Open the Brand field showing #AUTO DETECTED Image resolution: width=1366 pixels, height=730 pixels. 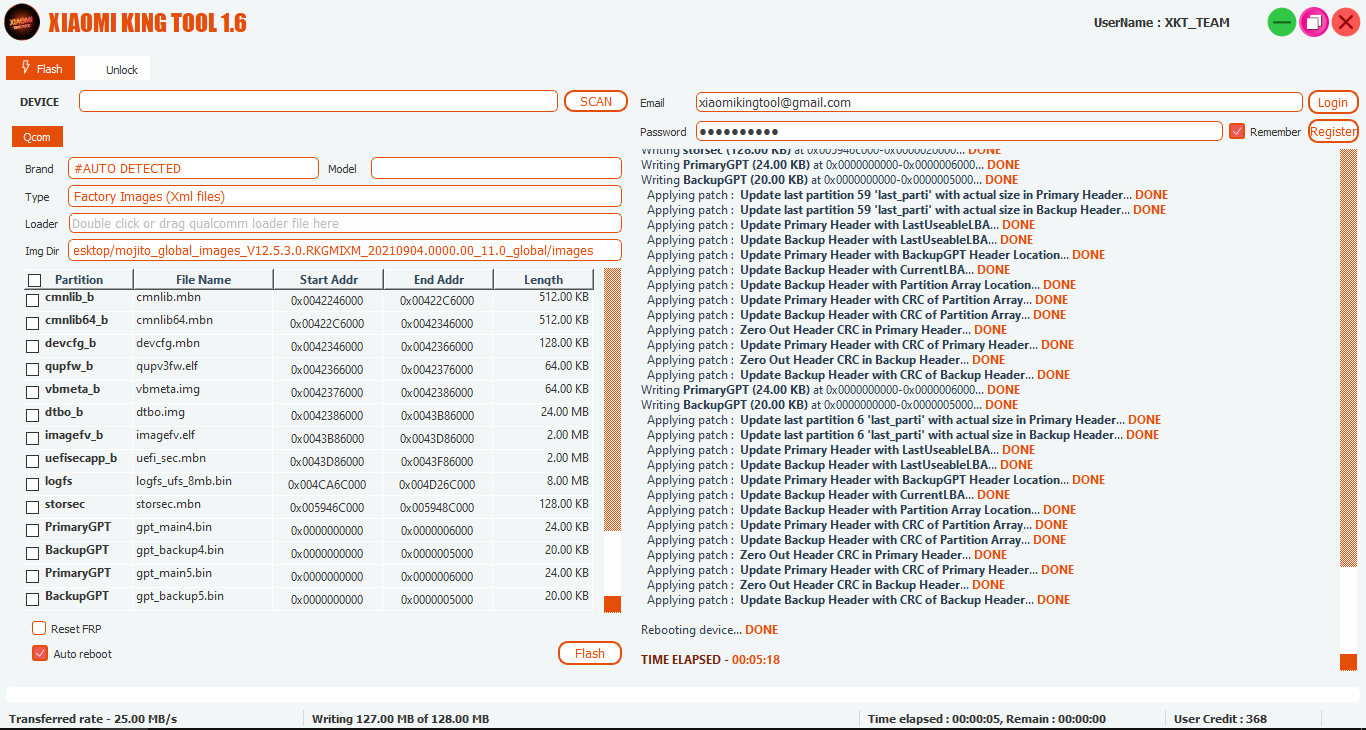tap(193, 169)
